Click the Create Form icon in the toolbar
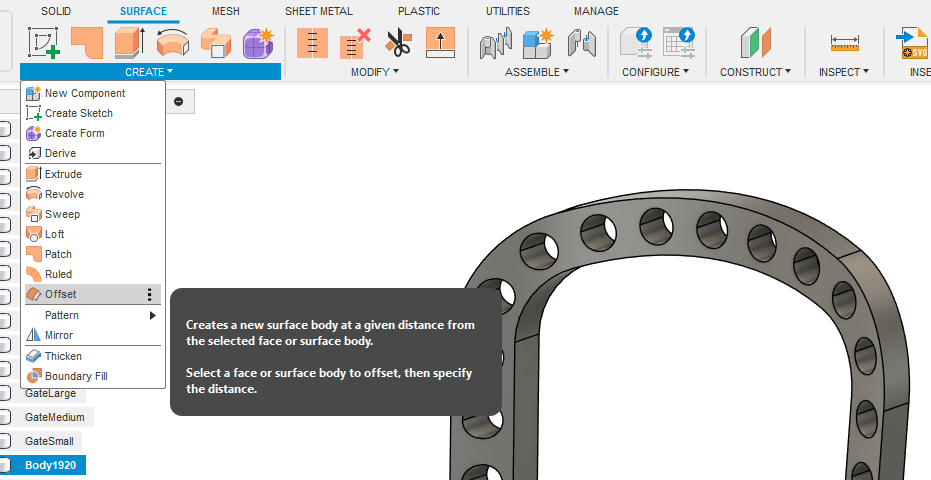This screenshot has height=480, width=931. click(258, 42)
